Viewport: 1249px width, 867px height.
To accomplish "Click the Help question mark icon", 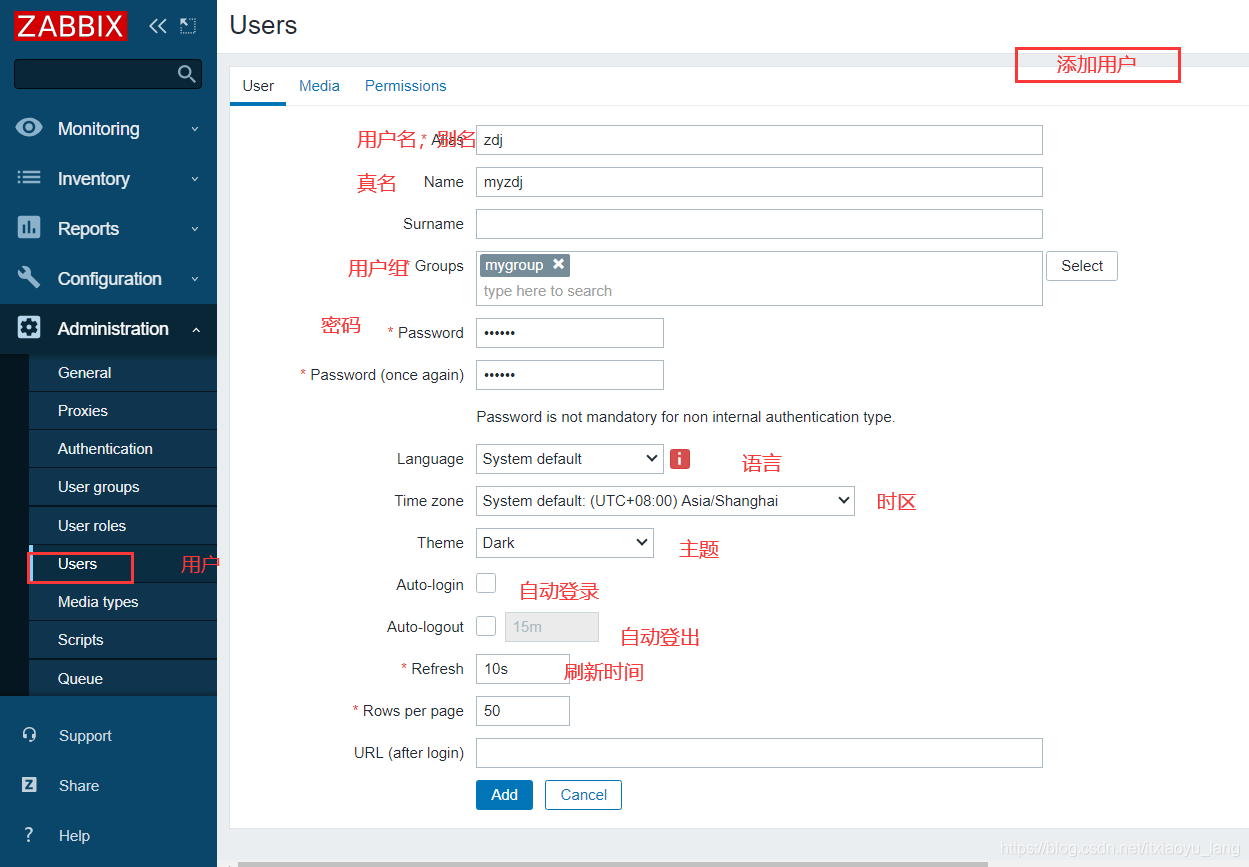I will [29, 835].
